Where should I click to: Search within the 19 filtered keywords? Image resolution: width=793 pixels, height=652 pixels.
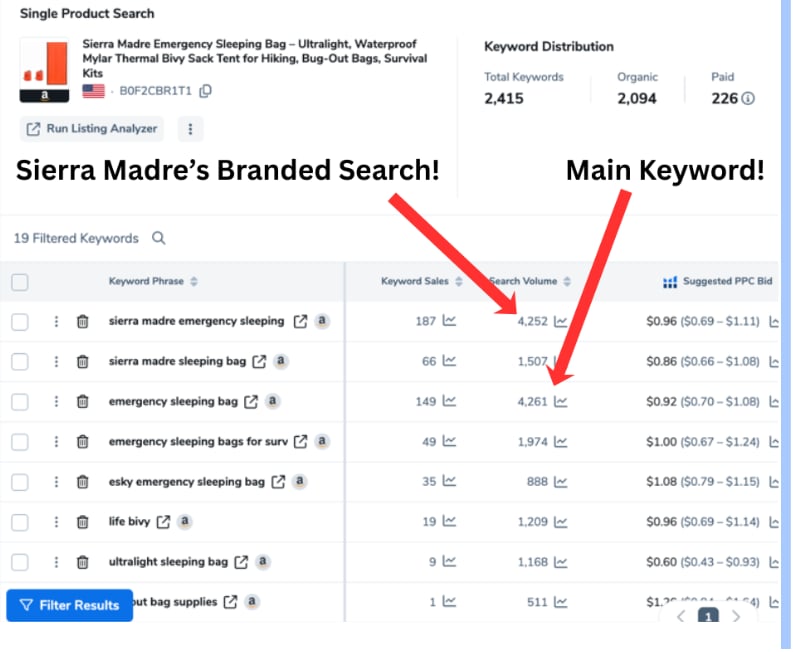(159, 238)
